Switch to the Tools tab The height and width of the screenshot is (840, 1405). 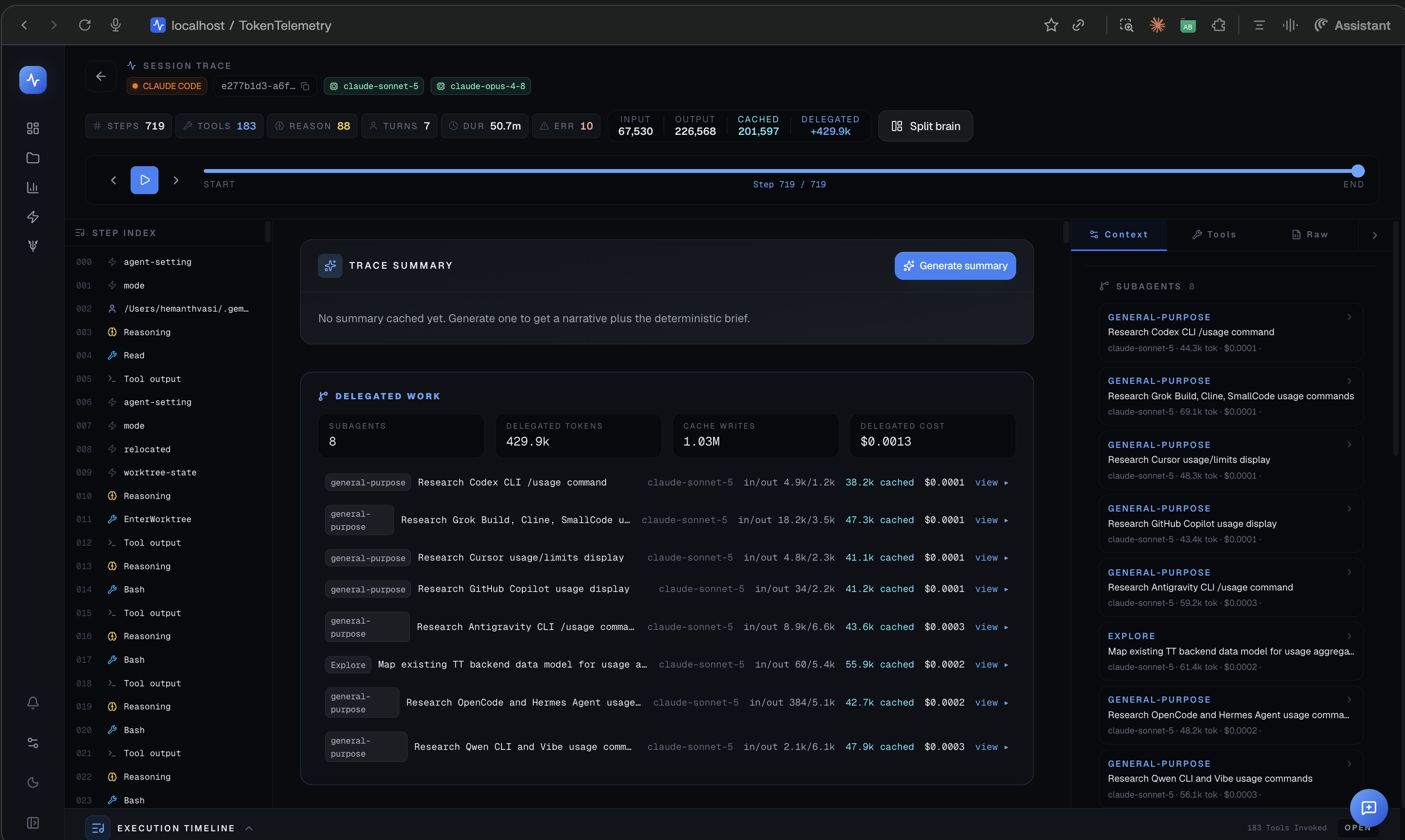click(x=1214, y=235)
